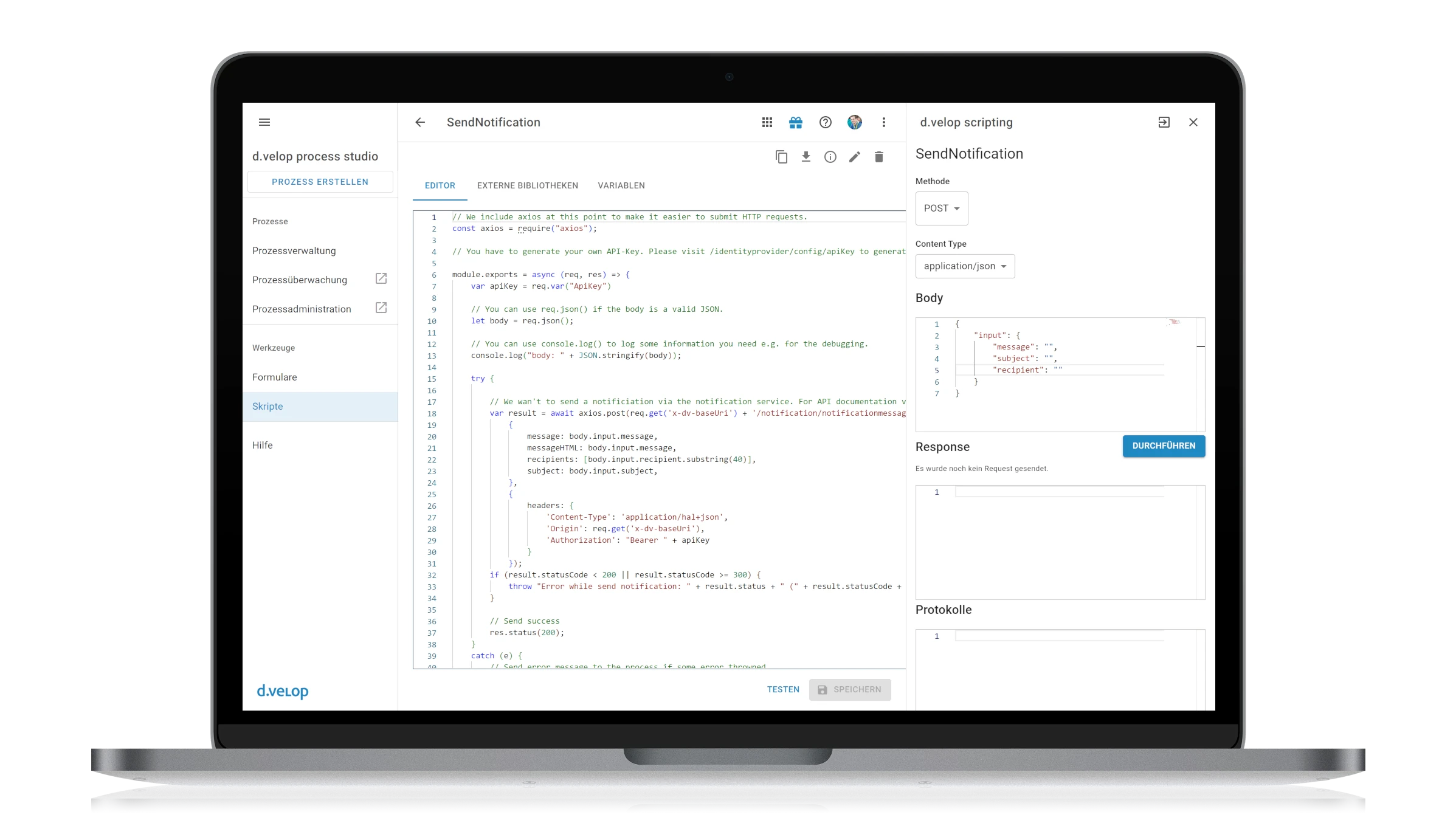This screenshot has width=1456, height=837.
Task: Download the SendNotification script
Action: tap(806, 157)
